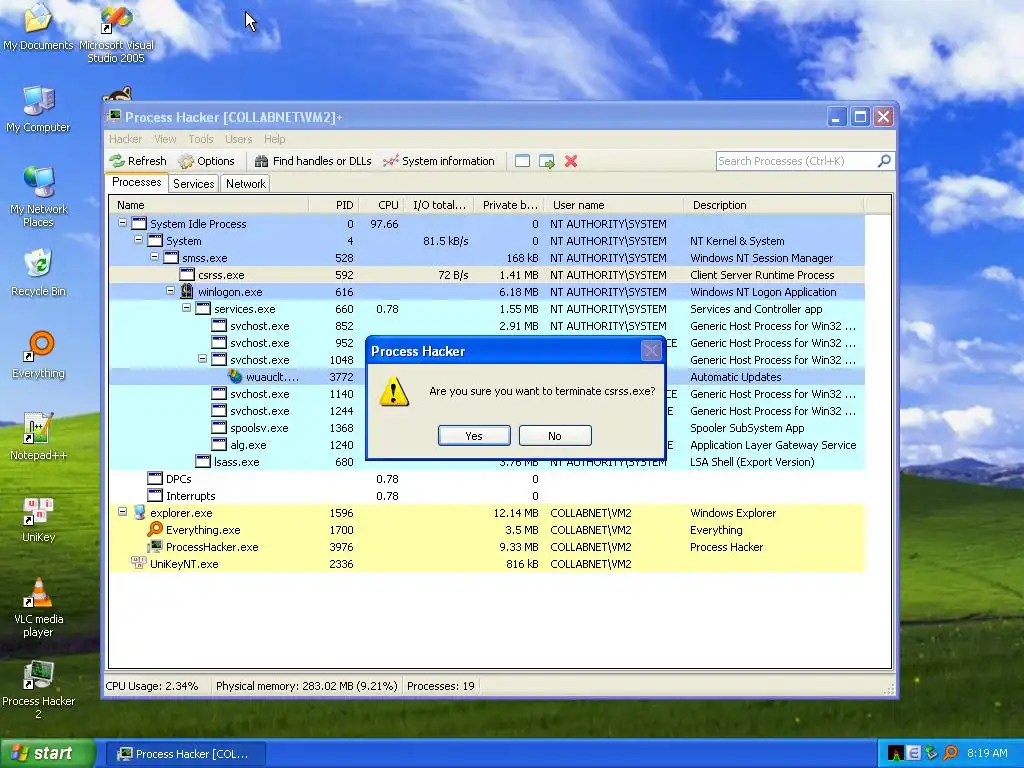Select the UniKeyNT.exe process row
1024x768 pixels.
tap(487, 564)
